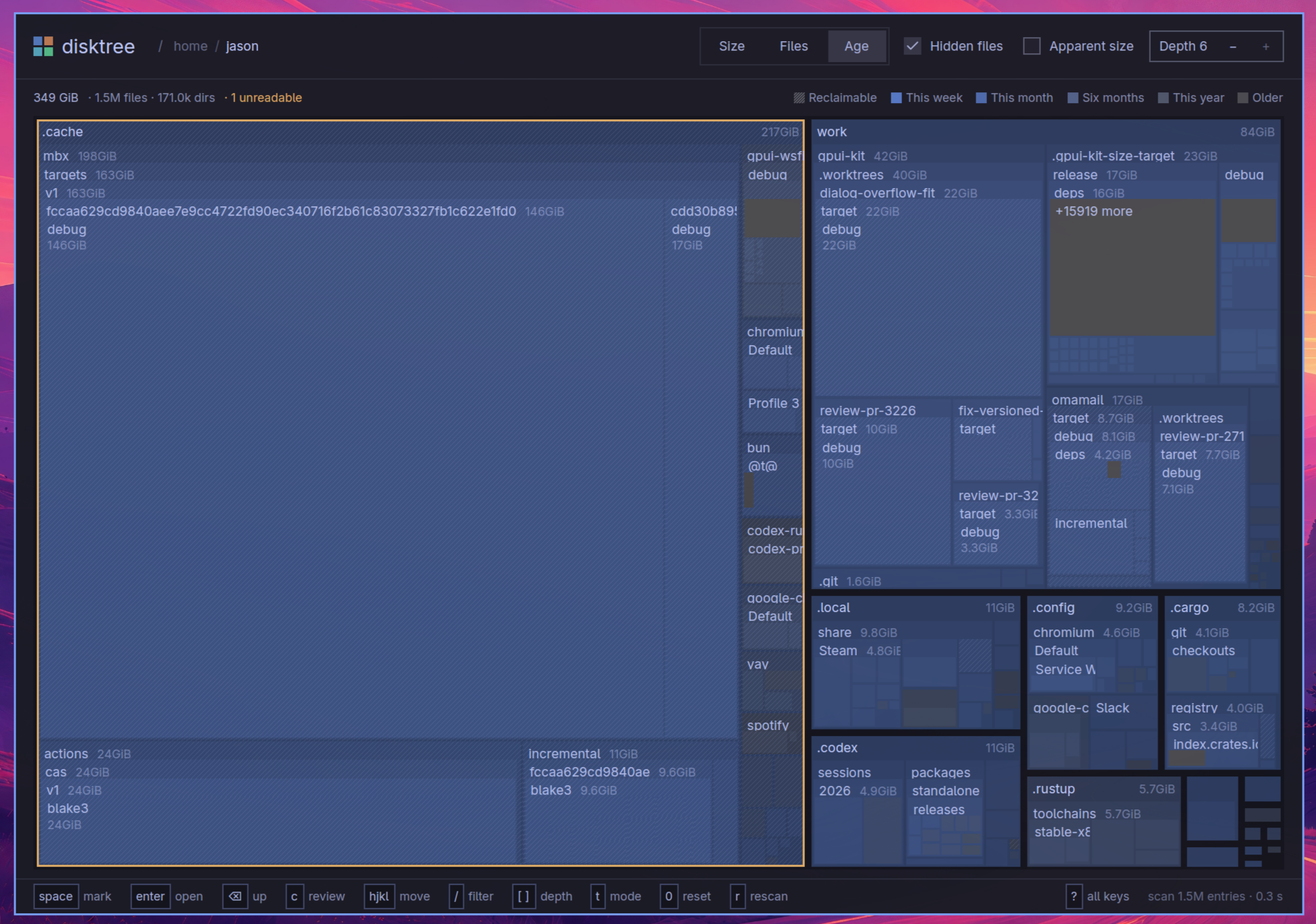Switch to the Files tab
The width and height of the screenshot is (1316, 924).
794,47
